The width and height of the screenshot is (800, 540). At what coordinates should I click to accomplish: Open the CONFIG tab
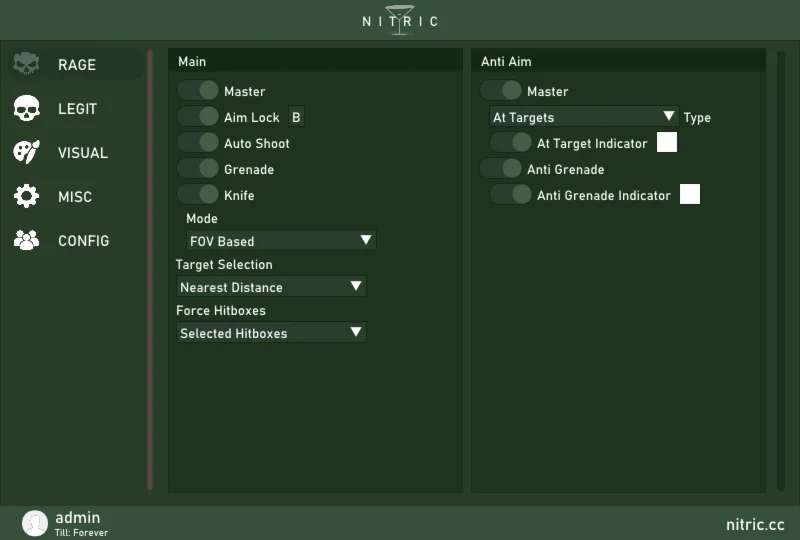pyautogui.click(x=83, y=241)
